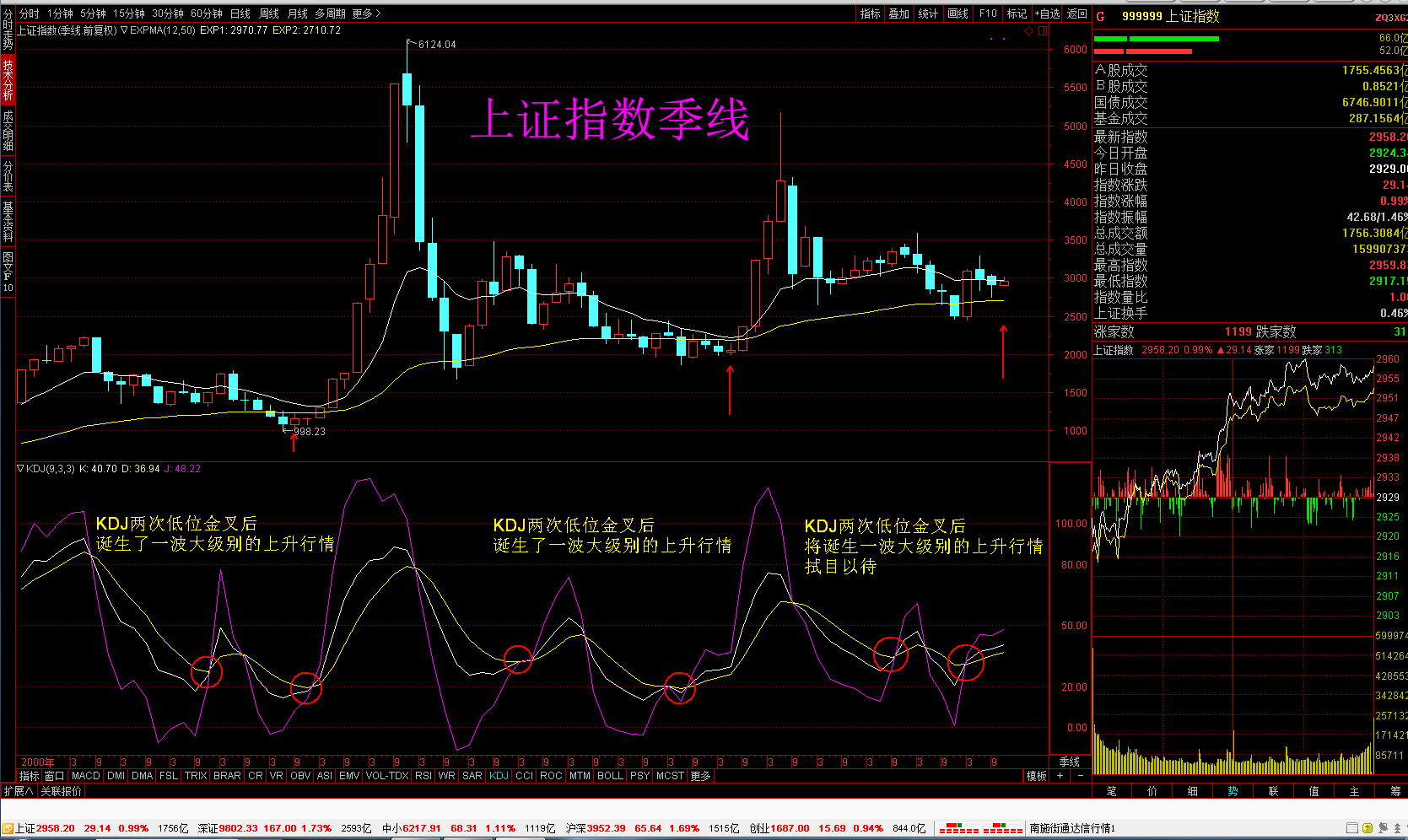The height and width of the screenshot is (840, 1408).
Task: Click the 返回 back button
Action: 1077,13
